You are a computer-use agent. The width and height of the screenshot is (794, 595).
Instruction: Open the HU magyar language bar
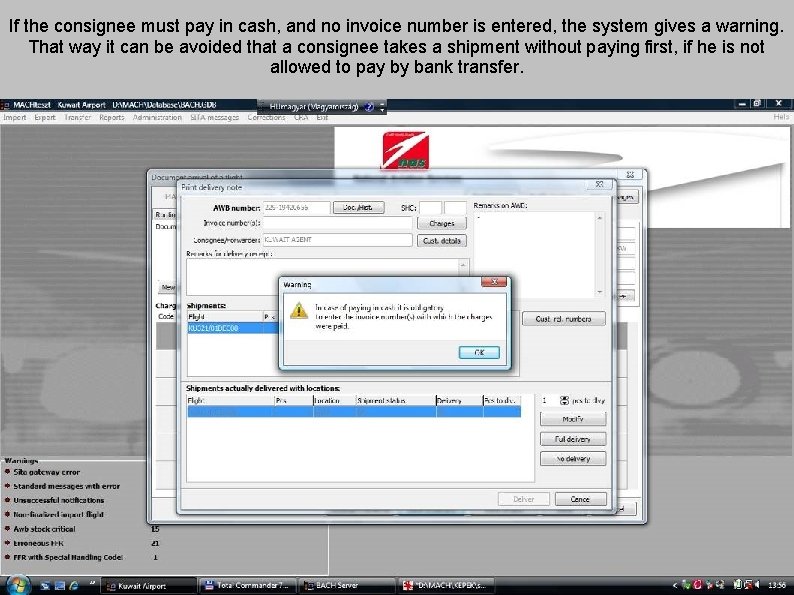(314, 107)
